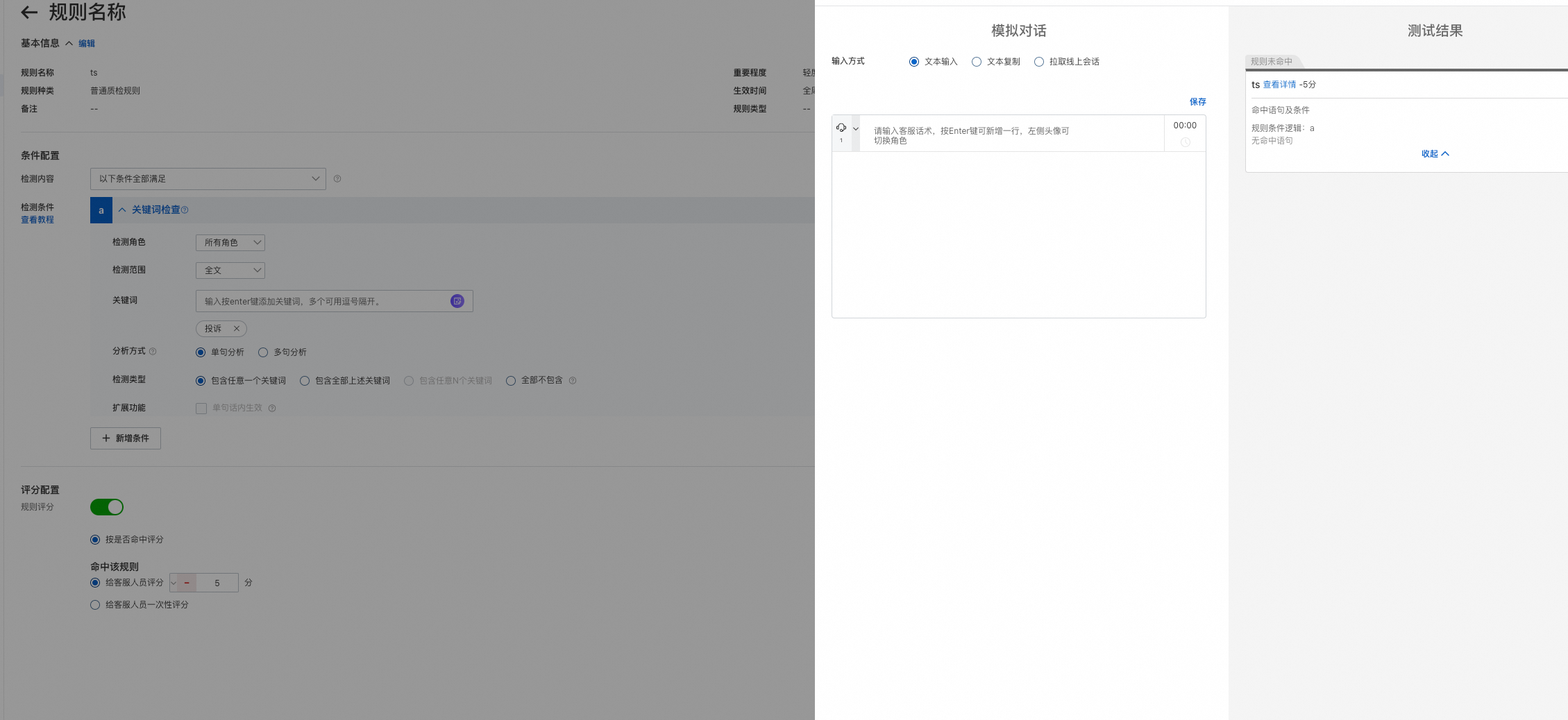Viewport: 1568px width, 720px height.
Task: Open the 以下条件全部满足 dropdown
Action: [208, 178]
